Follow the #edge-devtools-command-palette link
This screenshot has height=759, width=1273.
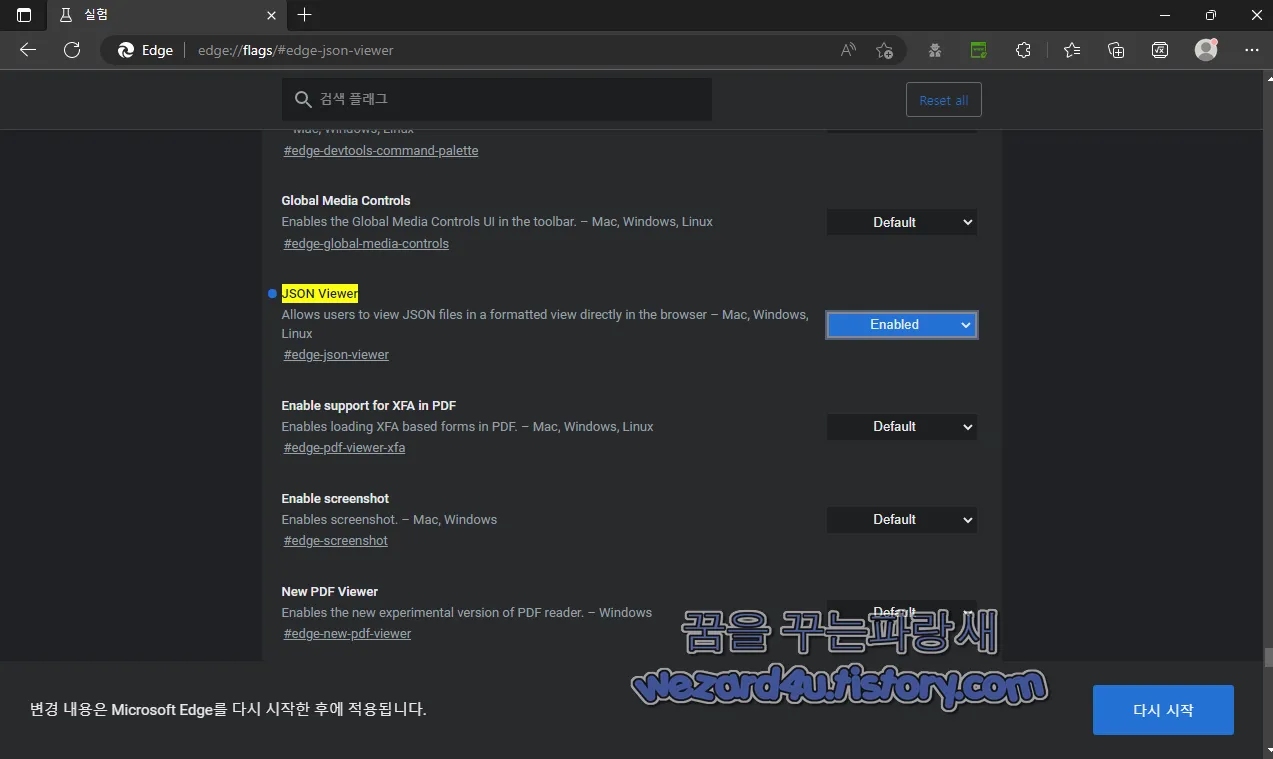pyautogui.click(x=381, y=151)
